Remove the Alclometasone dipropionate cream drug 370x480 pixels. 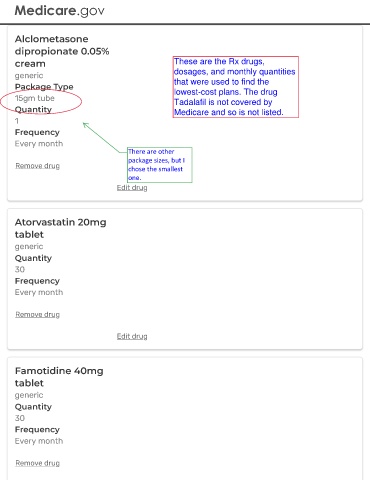click(x=37, y=166)
